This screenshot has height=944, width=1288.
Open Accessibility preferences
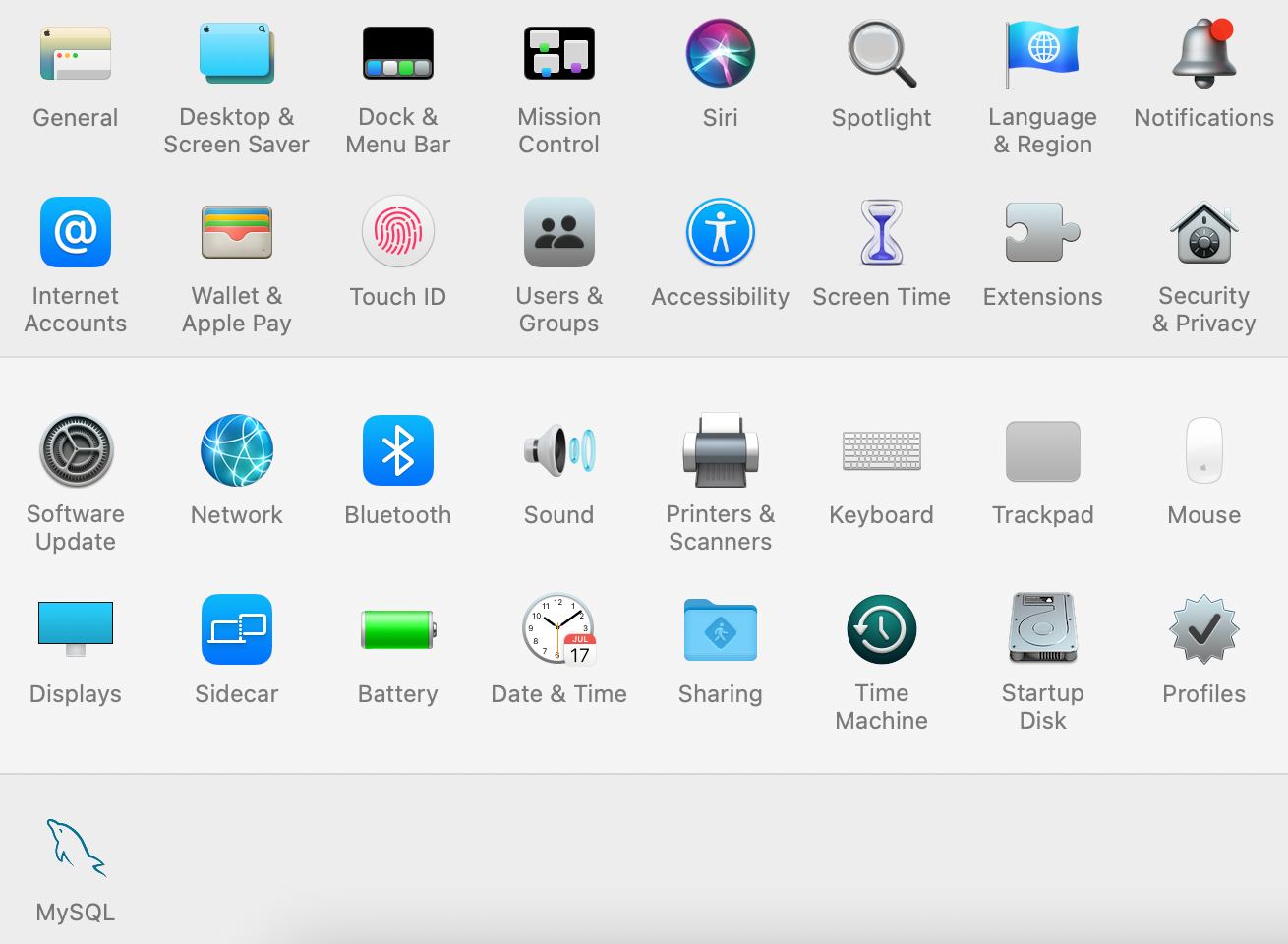[x=721, y=233]
